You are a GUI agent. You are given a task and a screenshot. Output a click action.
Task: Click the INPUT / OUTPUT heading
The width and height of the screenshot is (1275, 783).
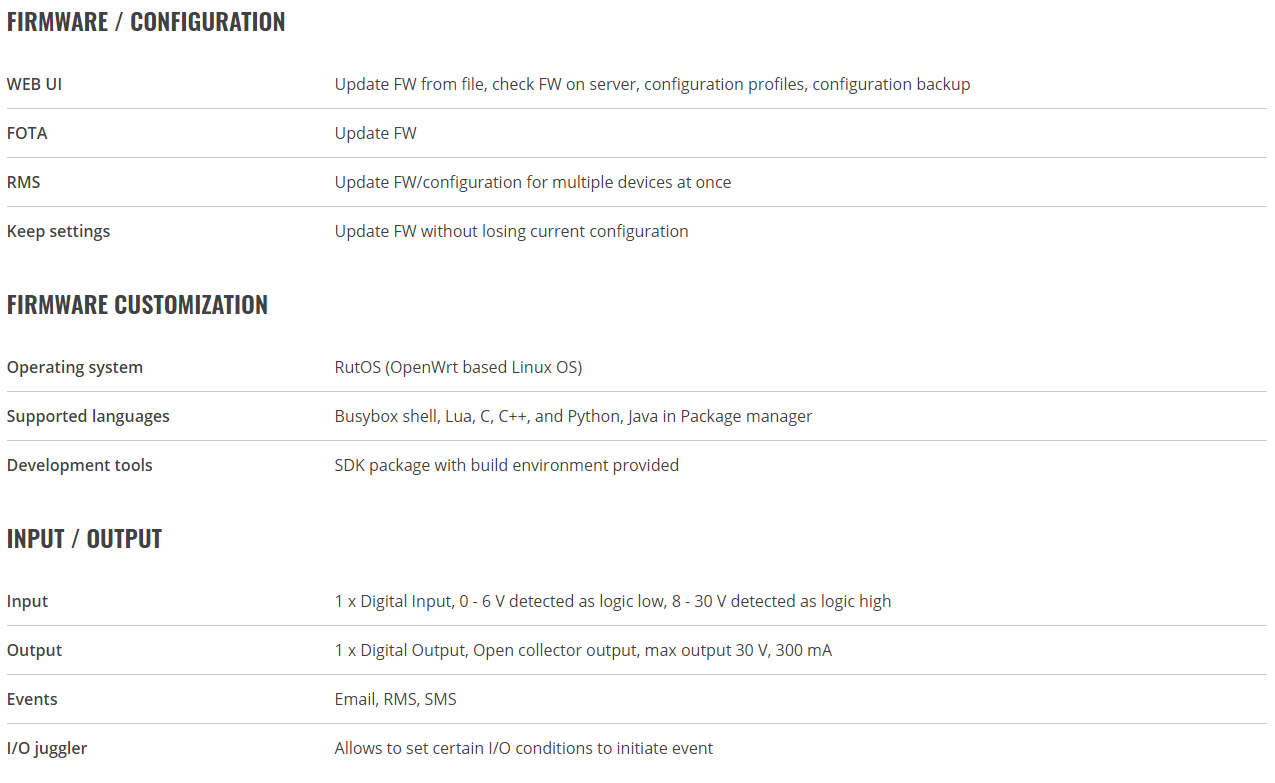84,539
